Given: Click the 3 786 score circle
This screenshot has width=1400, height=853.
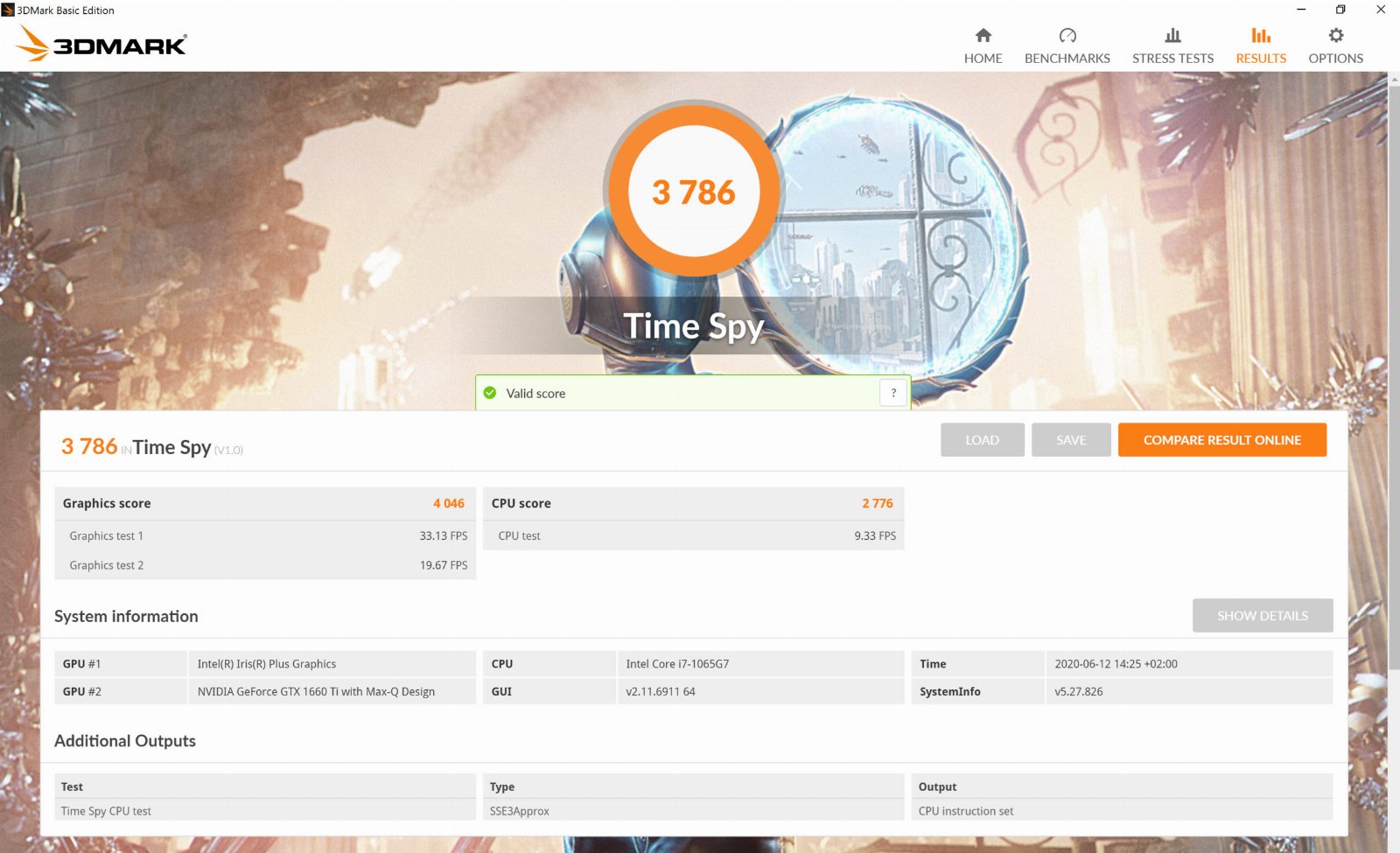Looking at the screenshot, I should coord(694,192).
